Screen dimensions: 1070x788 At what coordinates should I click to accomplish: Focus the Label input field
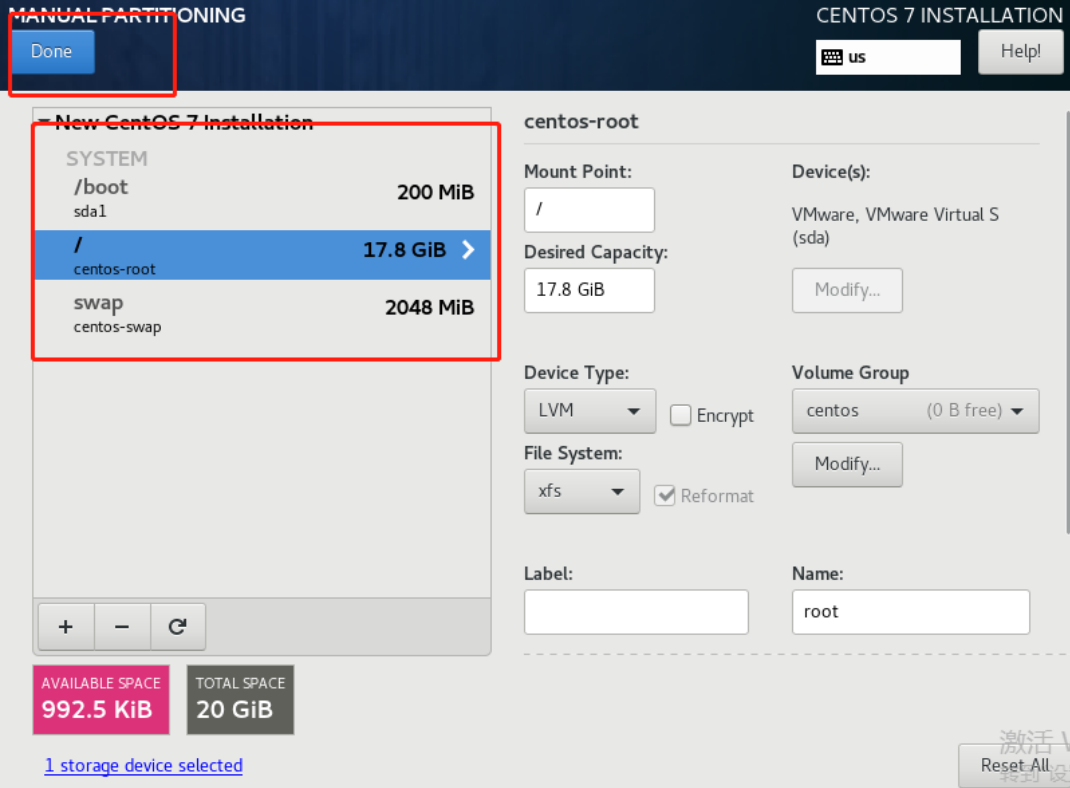[x=636, y=612]
